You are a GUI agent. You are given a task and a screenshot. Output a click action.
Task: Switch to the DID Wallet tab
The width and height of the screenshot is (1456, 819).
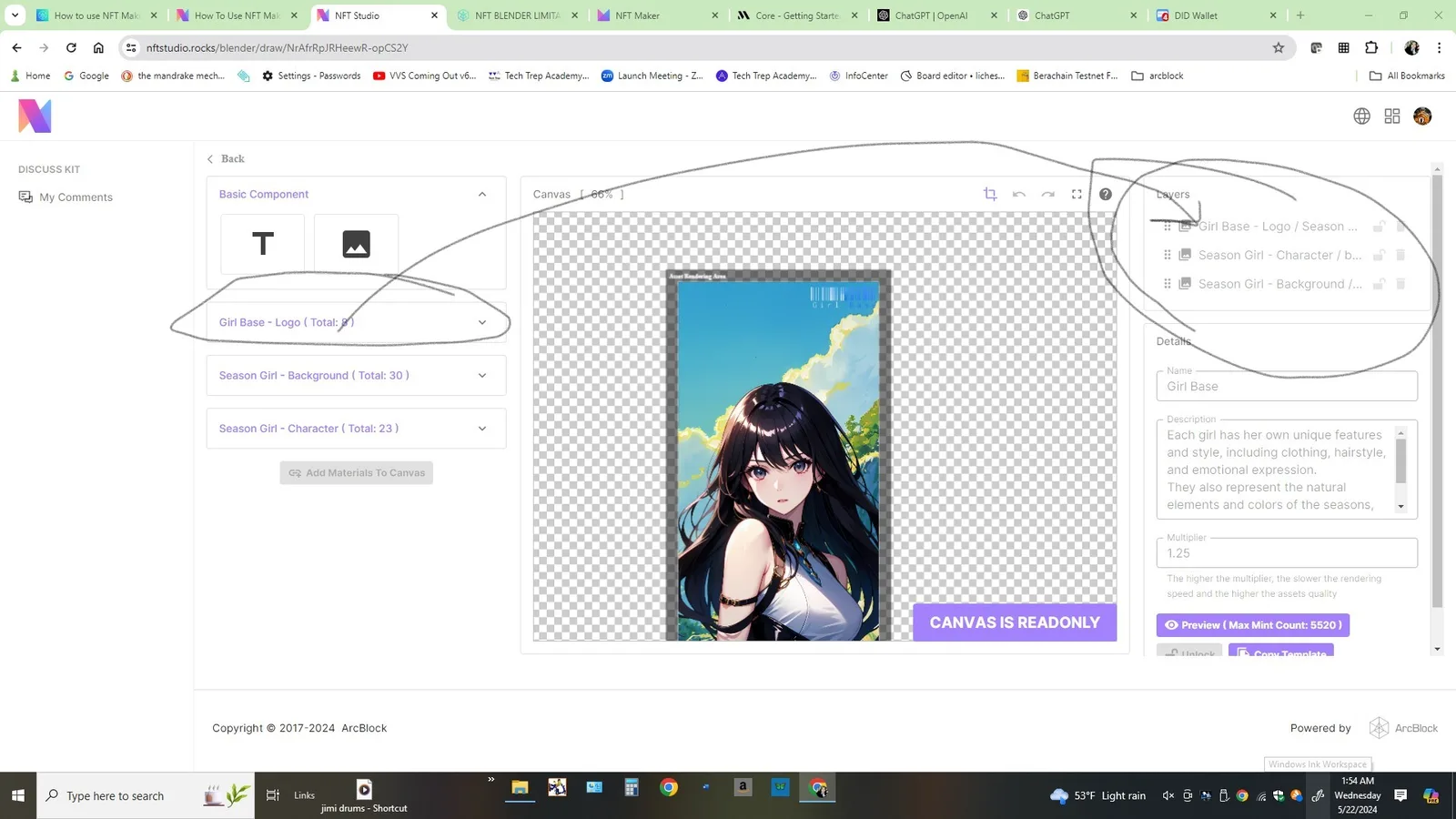1216,15
